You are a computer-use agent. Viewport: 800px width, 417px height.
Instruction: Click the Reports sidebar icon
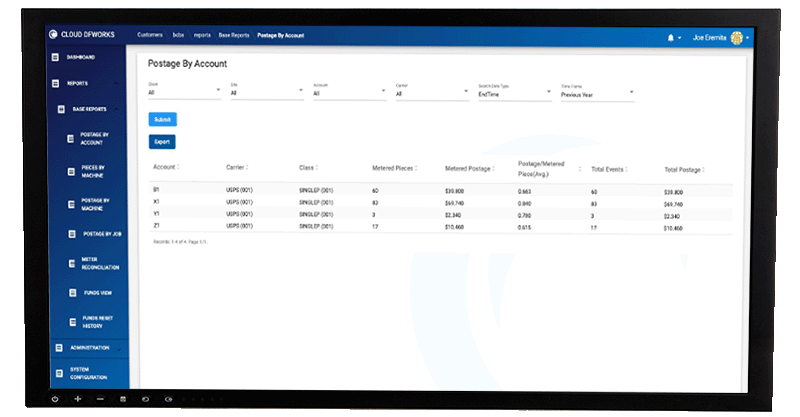(56, 83)
